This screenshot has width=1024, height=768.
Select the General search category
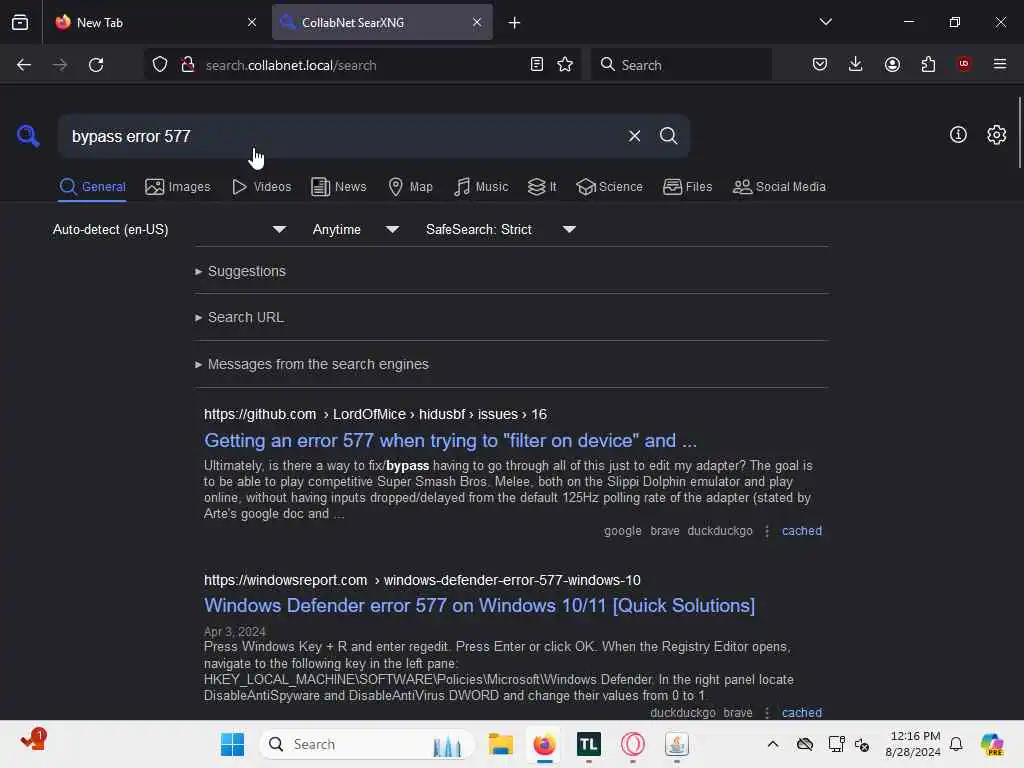click(92, 187)
